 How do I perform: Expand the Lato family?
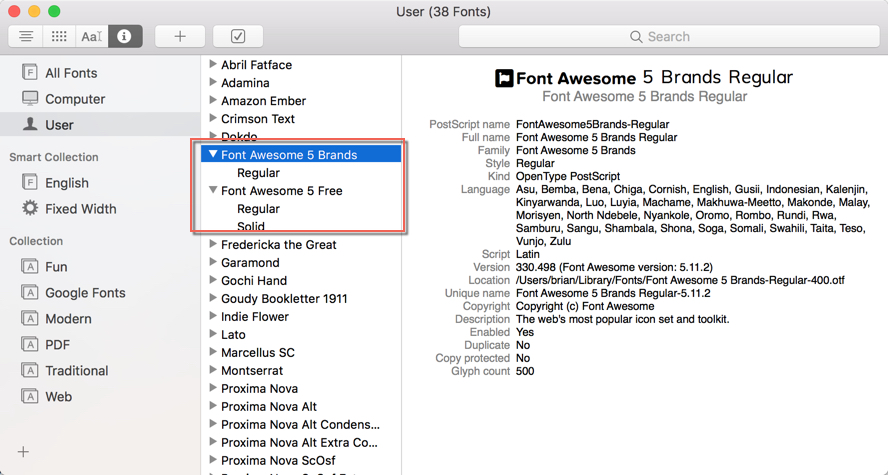tap(213, 334)
